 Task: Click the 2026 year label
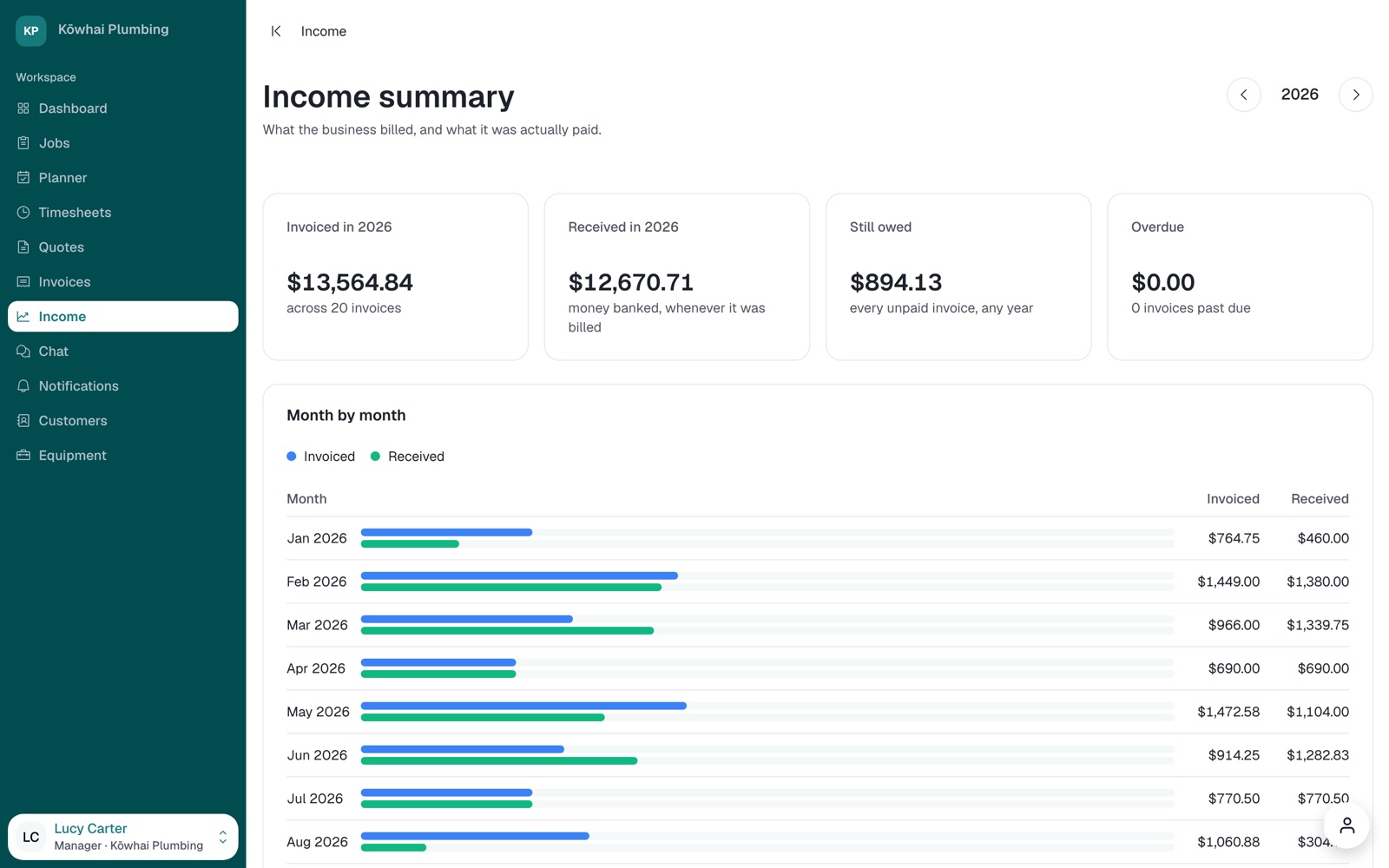tap(1300, 95)
